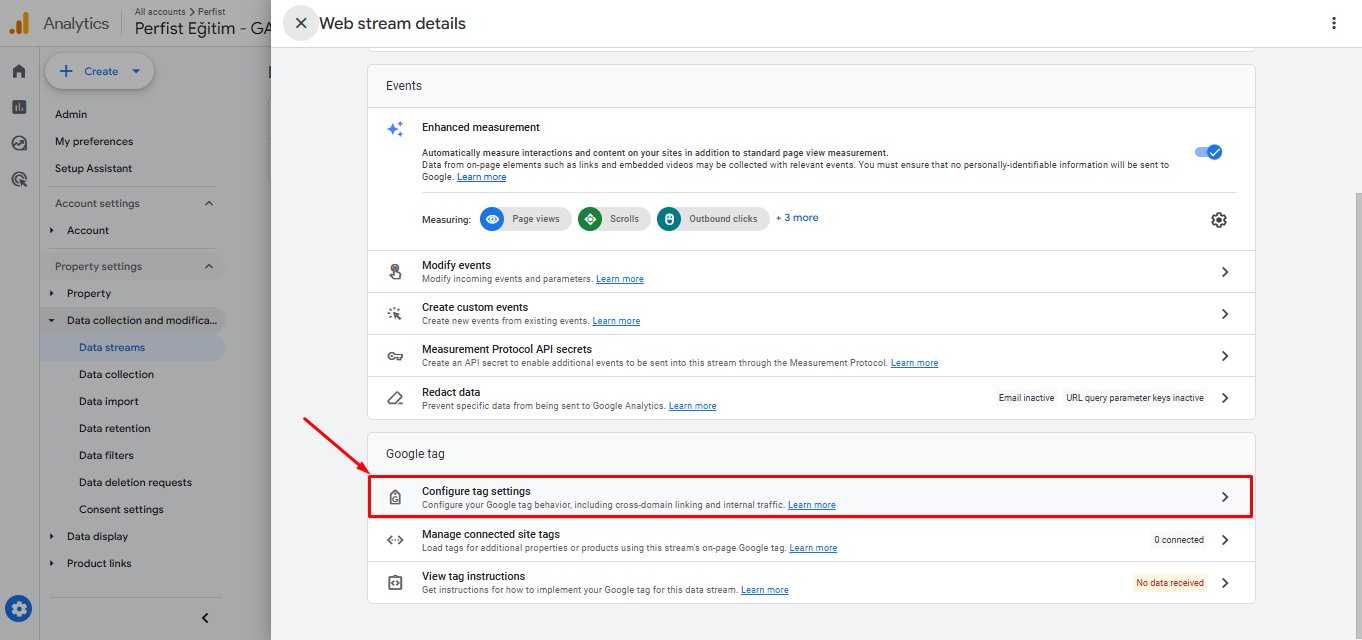Open the Reports icon in sidebar
This screenshot has width=1362, height=640.
click(x=19, y=107)
